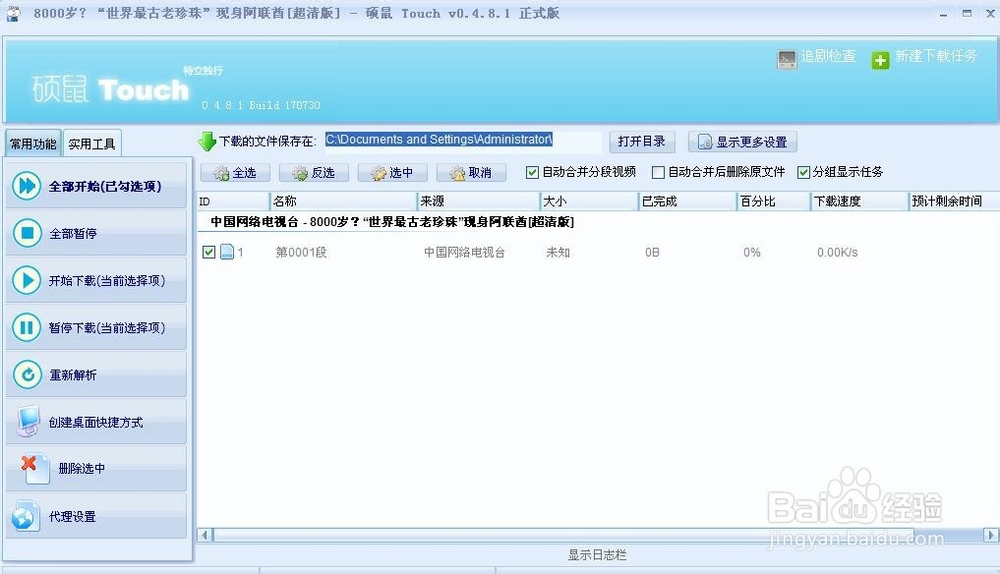Sort by the 名称 column header
Image resolution: width=1000 pixels, height=574 pixels.
(344, 201)
